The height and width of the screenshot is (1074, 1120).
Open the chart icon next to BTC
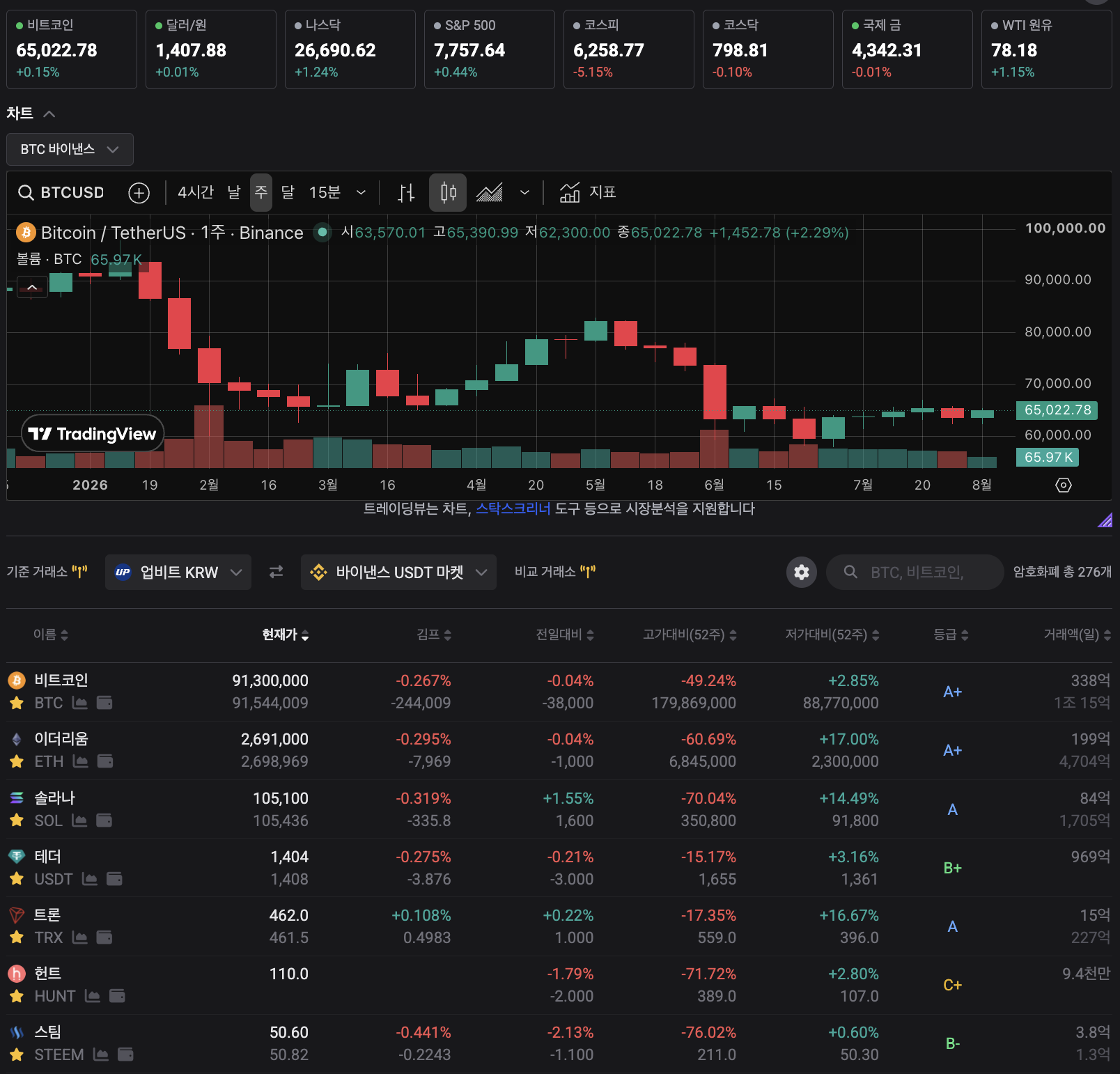(80, 703)
